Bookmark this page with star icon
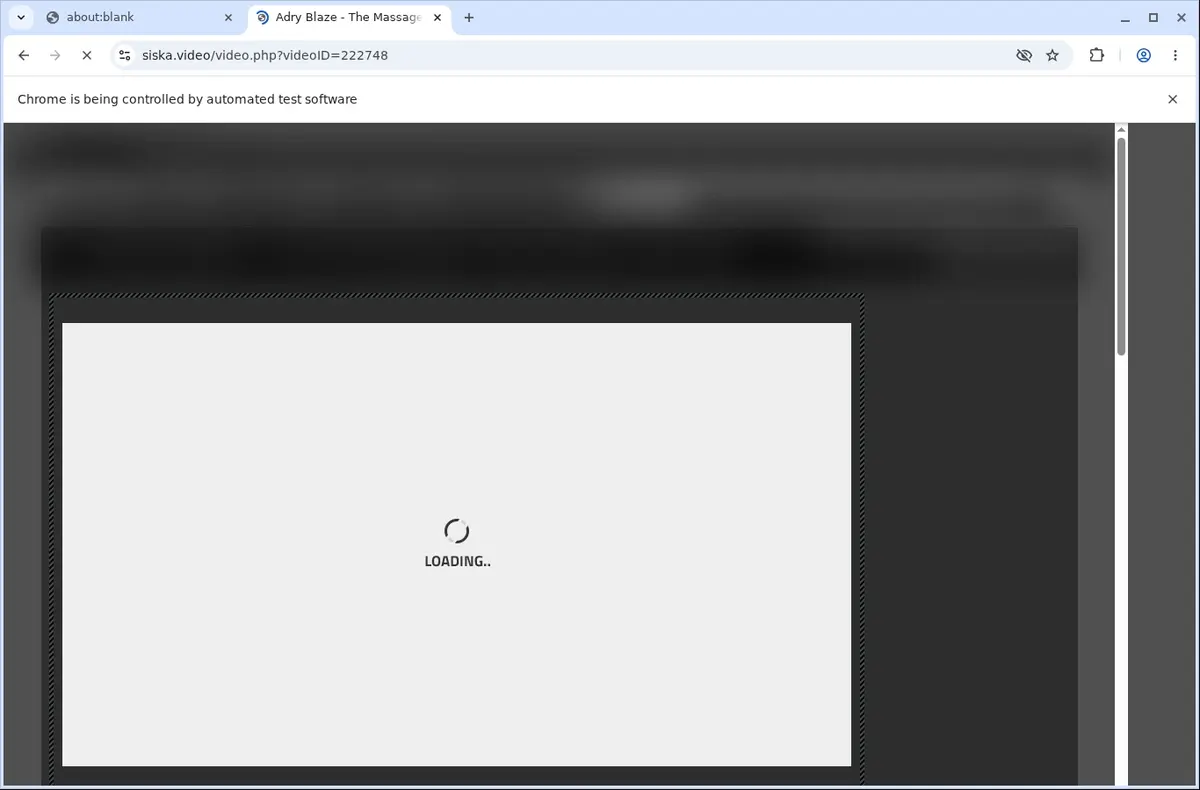The height and width of the screenshot is (790, 1200). point(1052,56)
